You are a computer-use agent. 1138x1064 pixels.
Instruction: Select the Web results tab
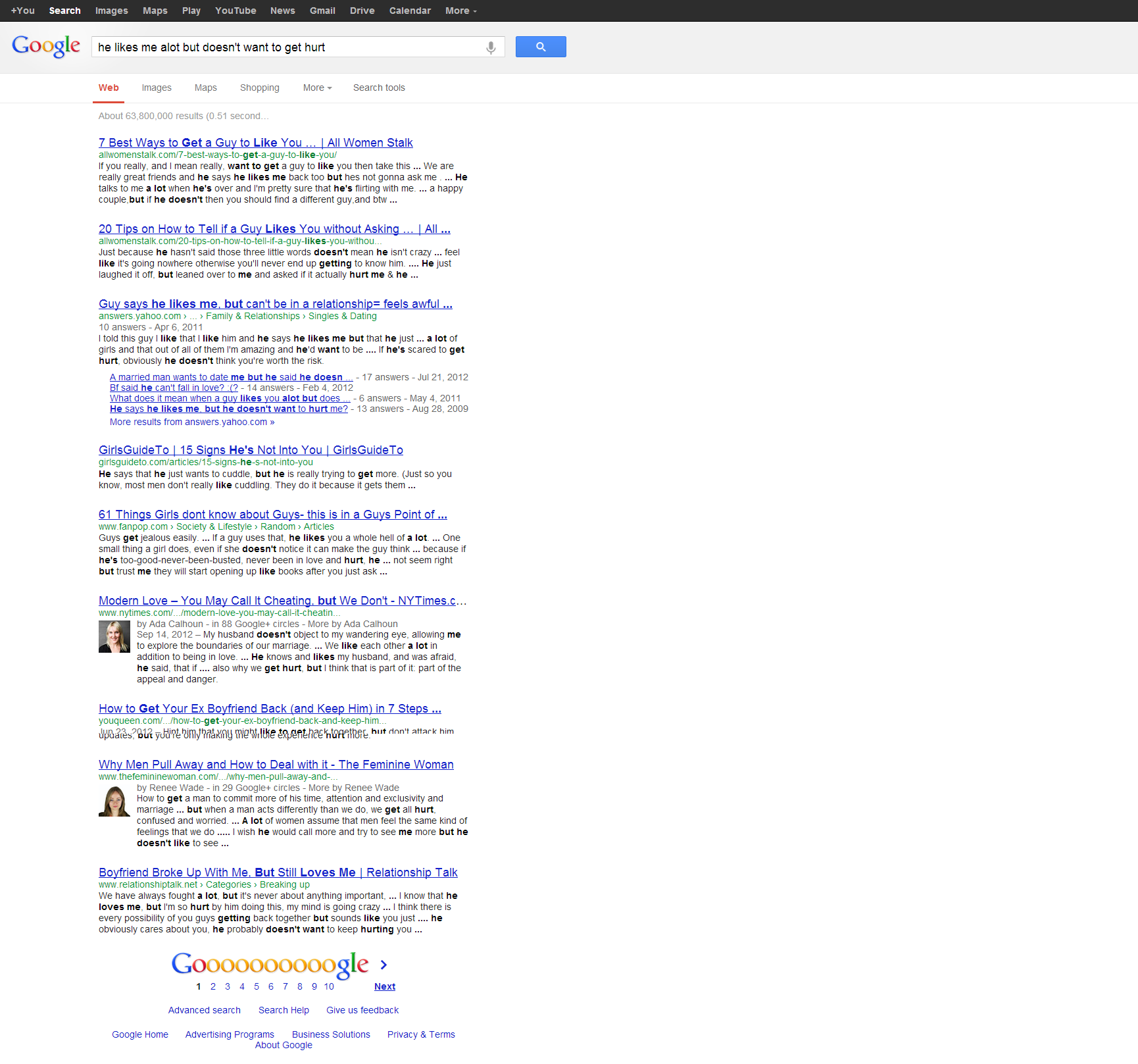(x=109, y=88)
